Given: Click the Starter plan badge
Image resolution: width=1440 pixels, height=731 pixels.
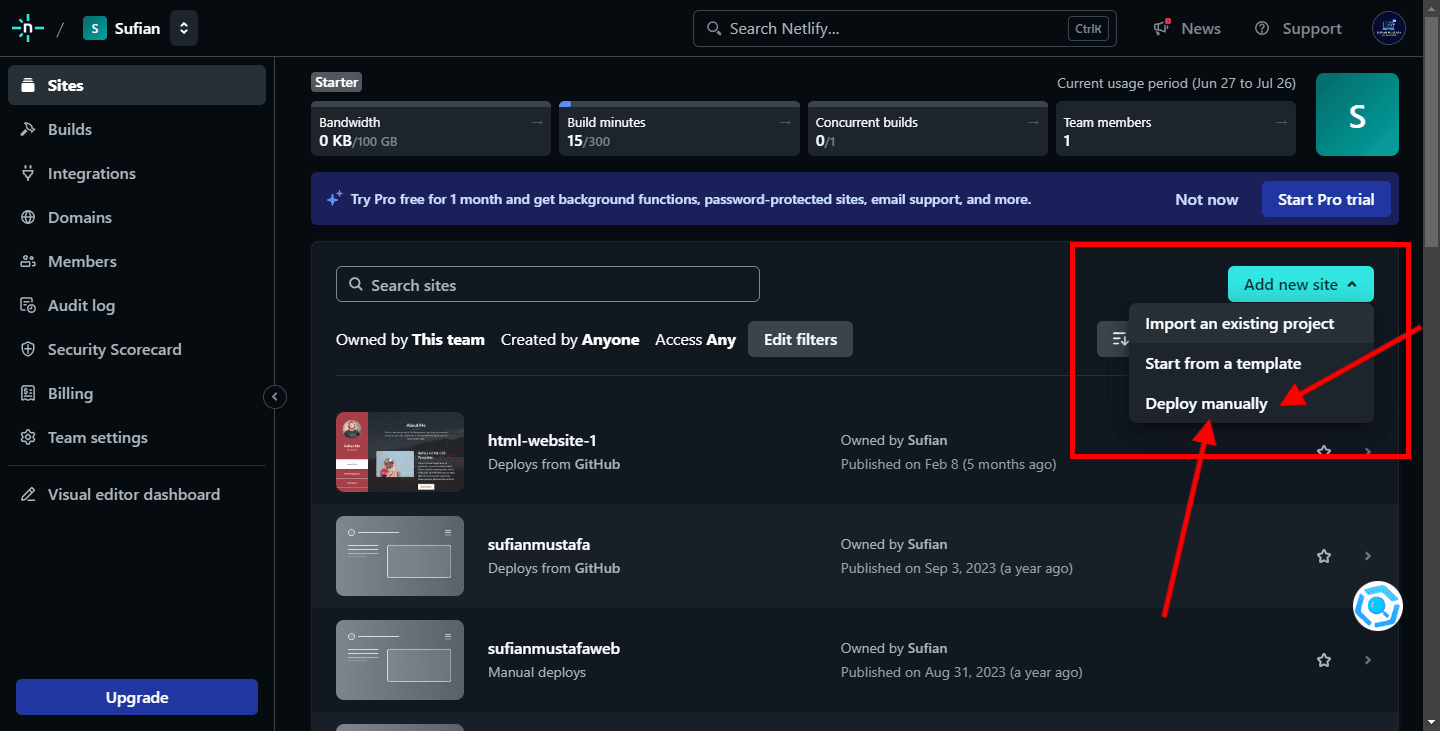Looking at the screenshot, I should (x=336, y=82).
